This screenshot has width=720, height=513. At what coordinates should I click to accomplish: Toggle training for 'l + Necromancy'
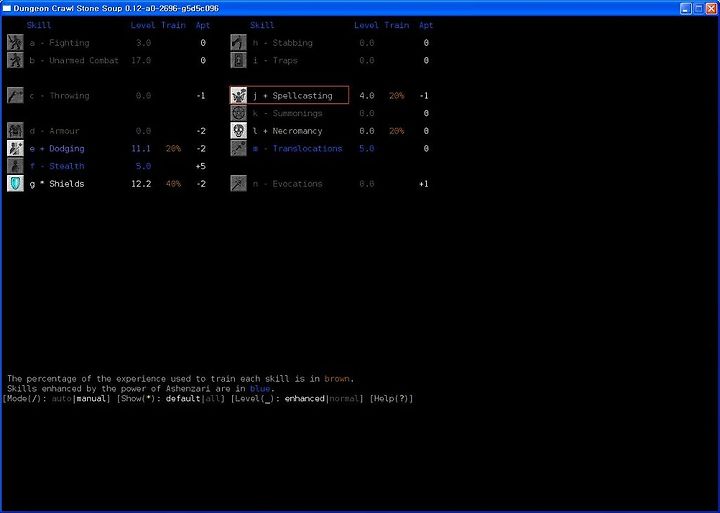[x=287, y=131]
